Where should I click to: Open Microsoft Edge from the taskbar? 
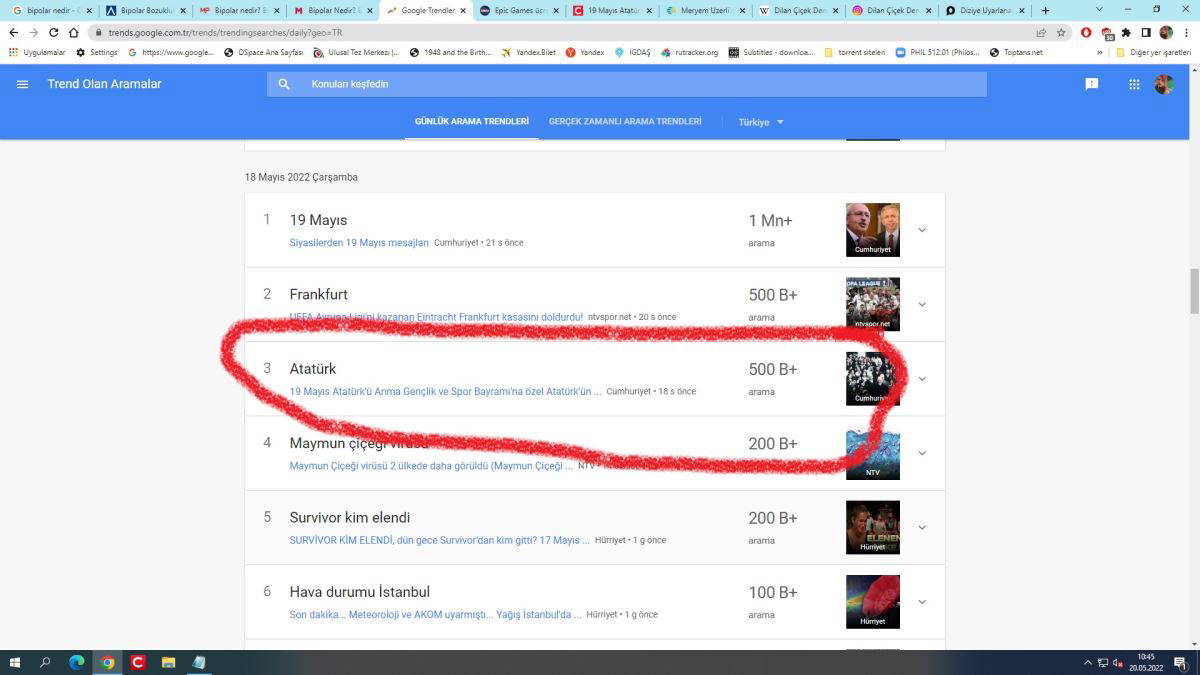[75, 661]
